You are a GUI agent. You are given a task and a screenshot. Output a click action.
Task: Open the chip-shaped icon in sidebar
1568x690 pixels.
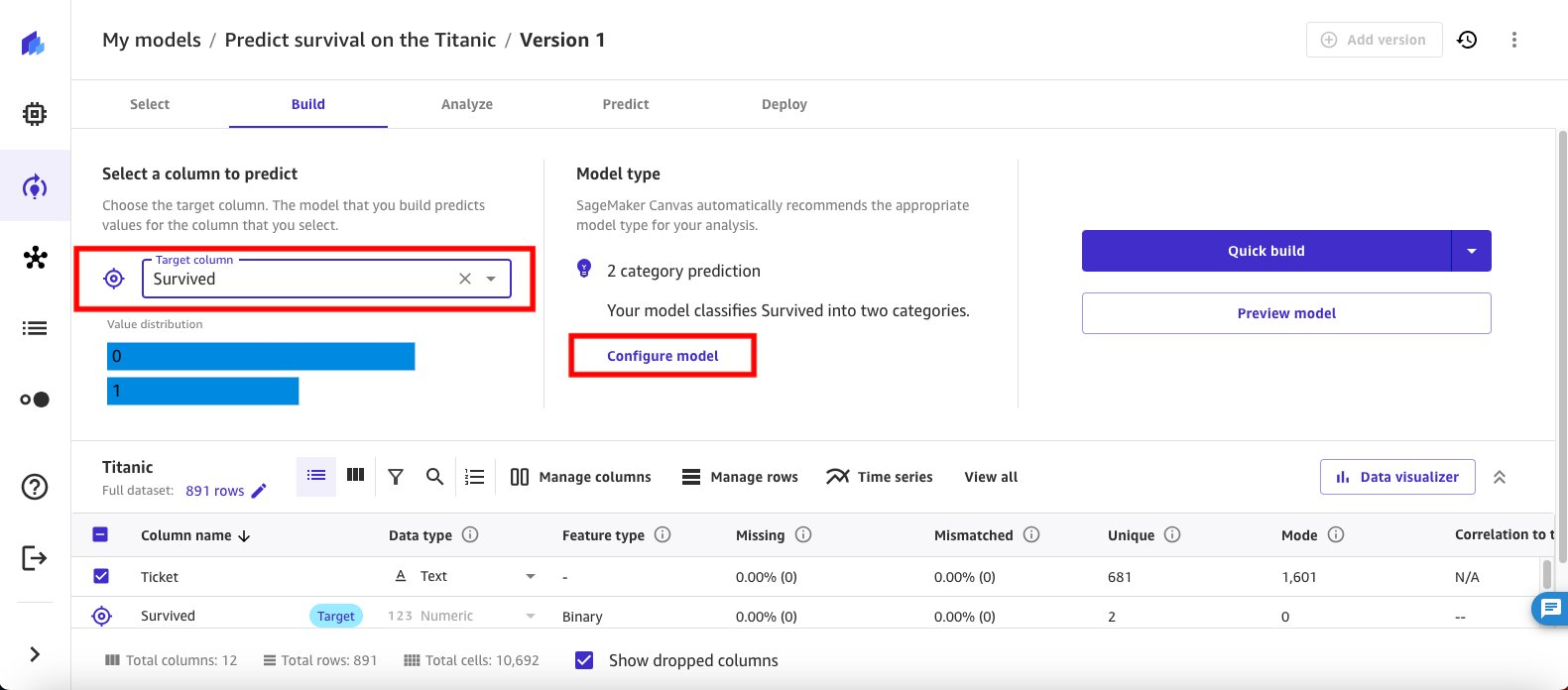coord(35,114)
